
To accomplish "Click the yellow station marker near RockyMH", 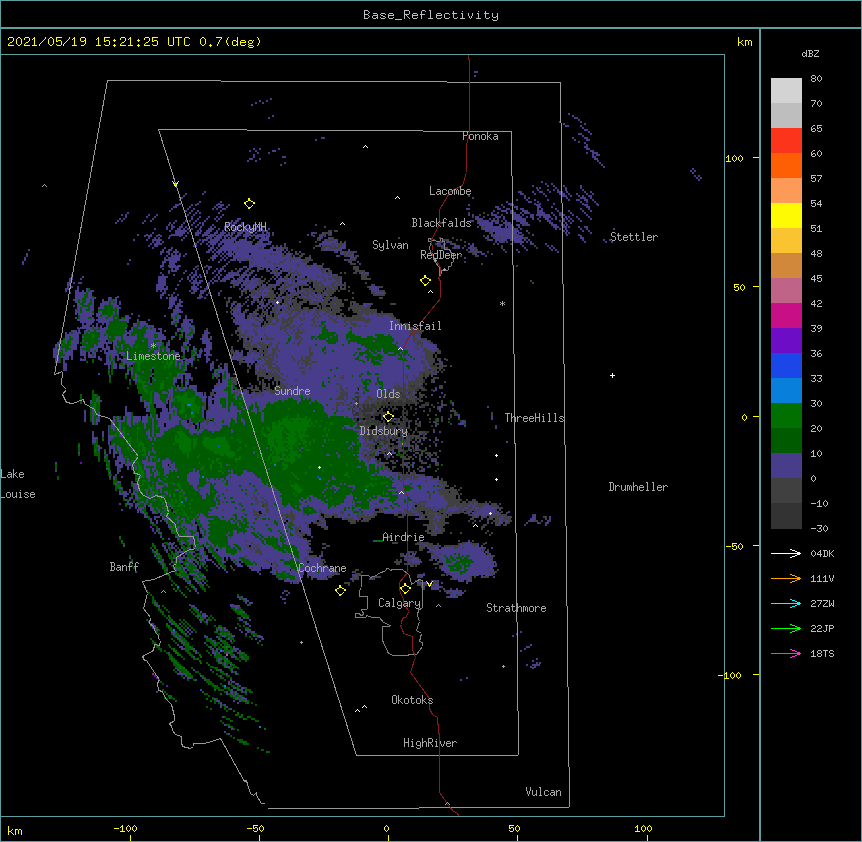I will [249, 204].
